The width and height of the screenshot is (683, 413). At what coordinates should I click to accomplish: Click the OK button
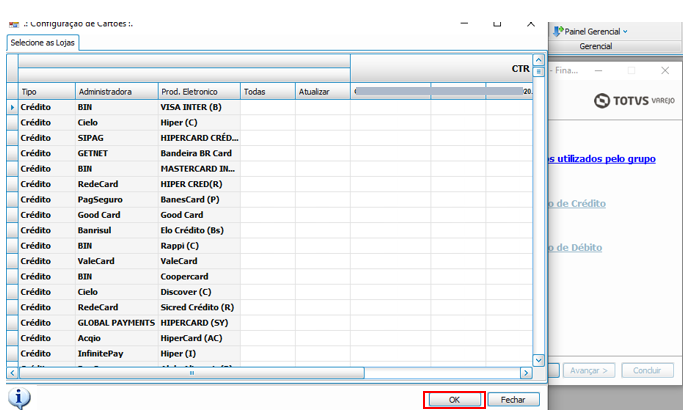(454, 399)
